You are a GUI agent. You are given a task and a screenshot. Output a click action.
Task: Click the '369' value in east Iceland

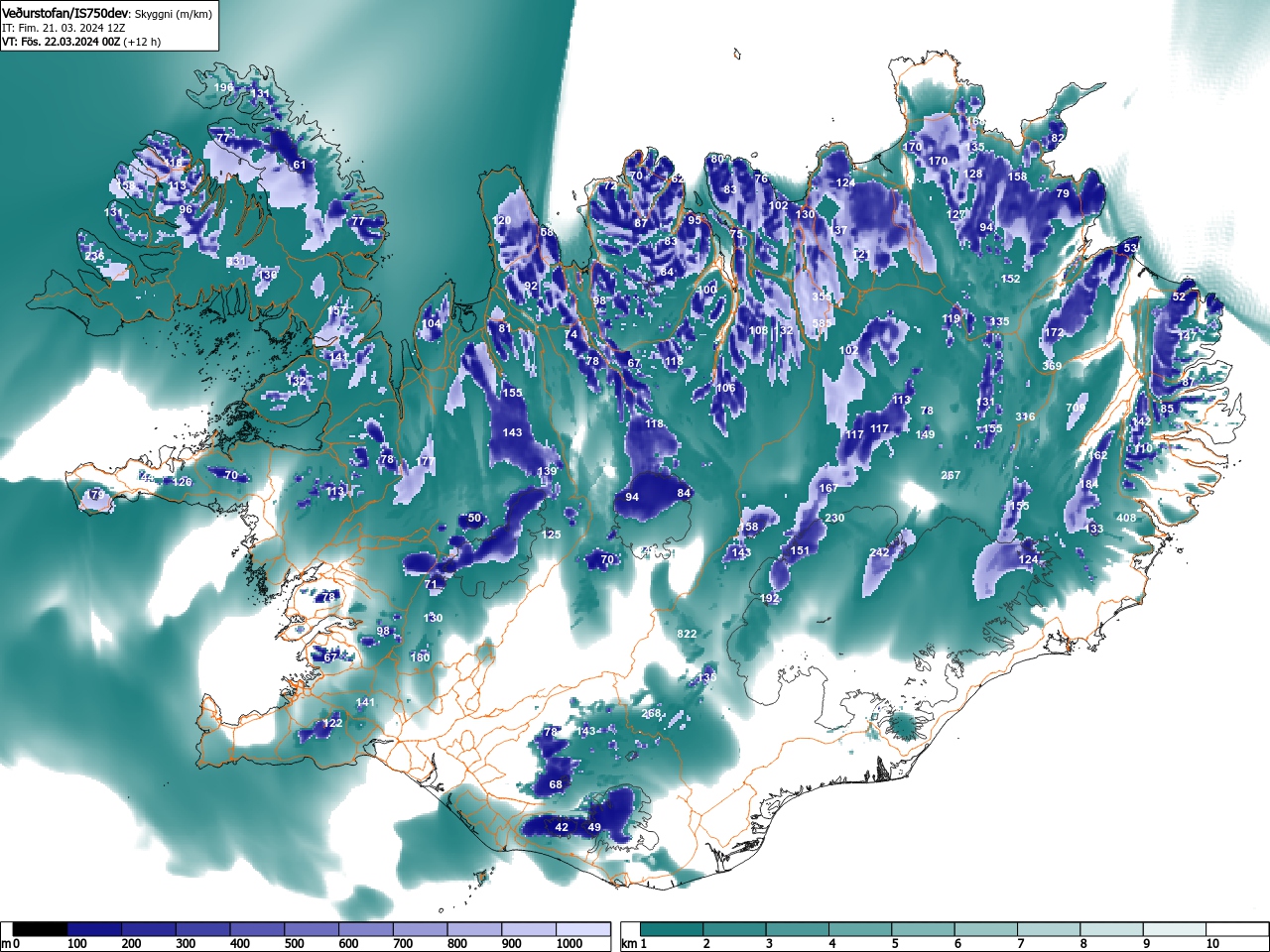click(x=1052, y=366)
